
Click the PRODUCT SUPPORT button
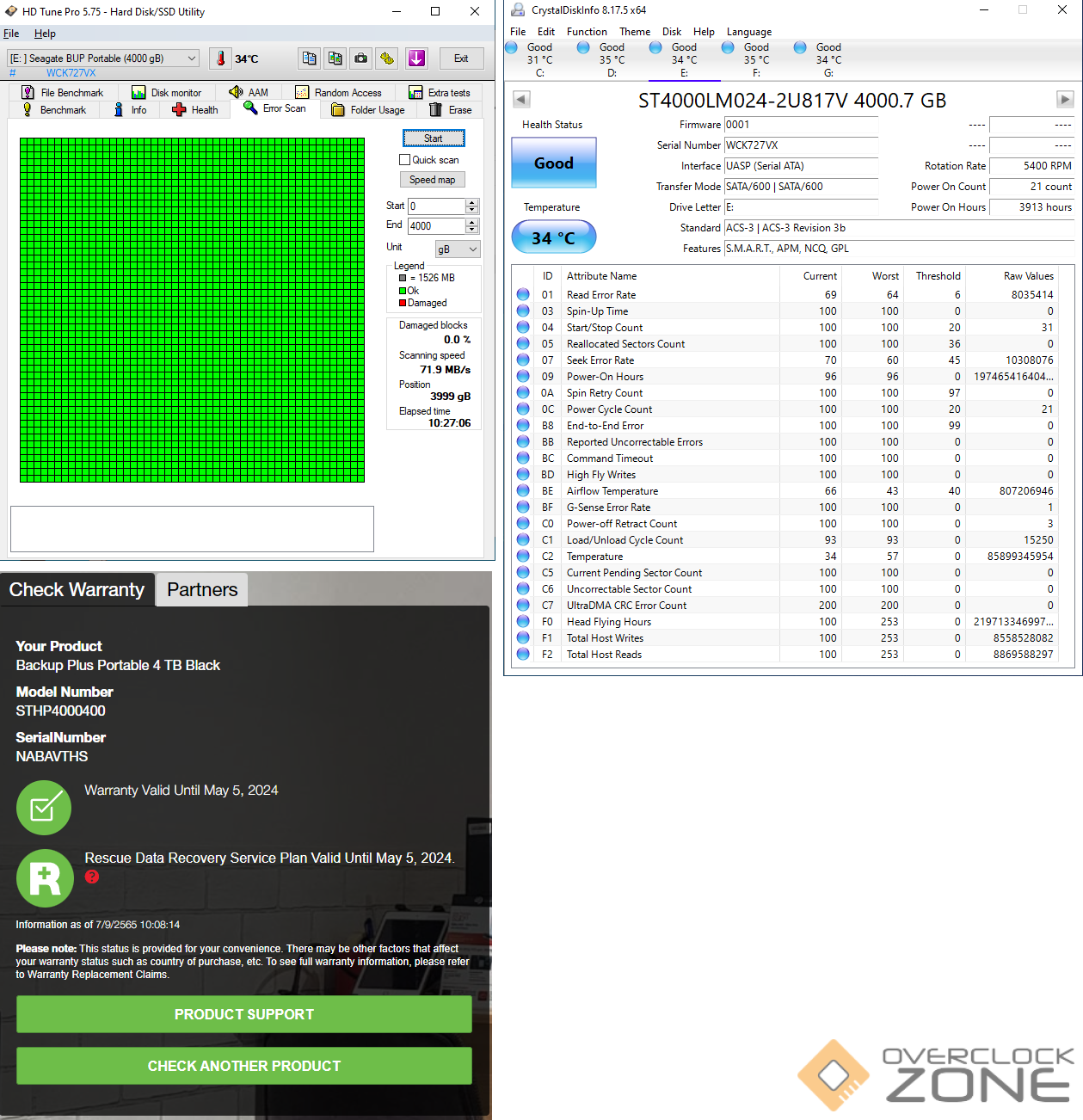tap(244, 1014)
